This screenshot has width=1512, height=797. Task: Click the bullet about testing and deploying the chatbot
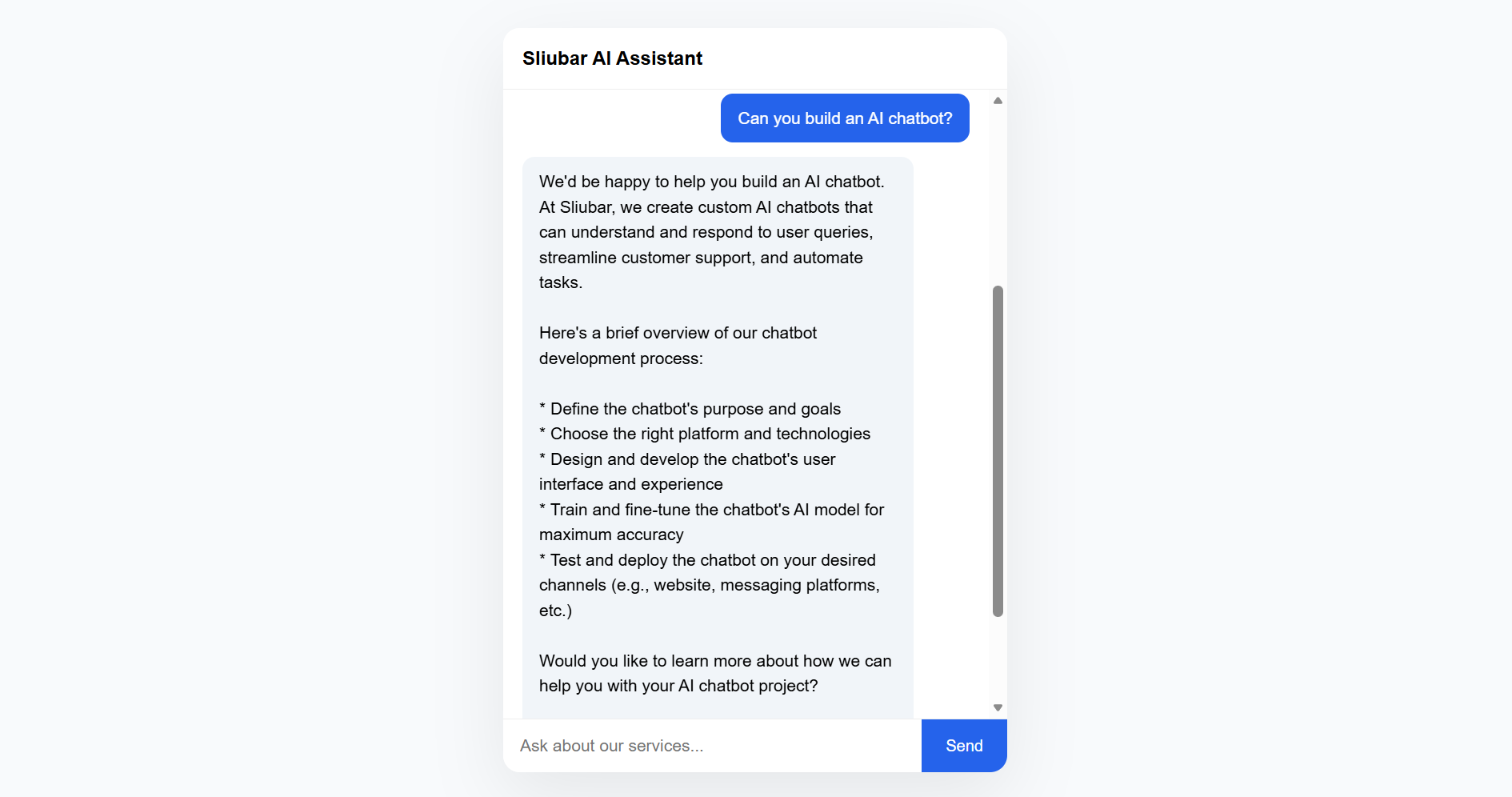coord(707,585)
